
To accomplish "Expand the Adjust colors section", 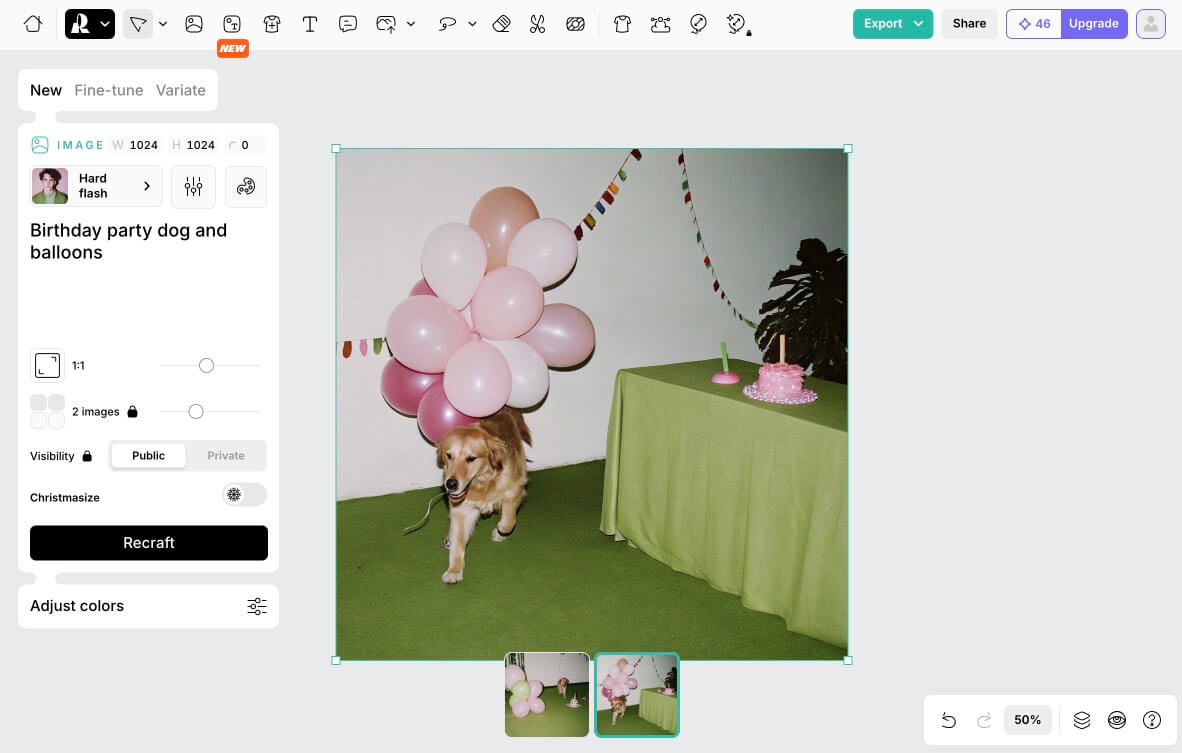I will tap(148, 606).
